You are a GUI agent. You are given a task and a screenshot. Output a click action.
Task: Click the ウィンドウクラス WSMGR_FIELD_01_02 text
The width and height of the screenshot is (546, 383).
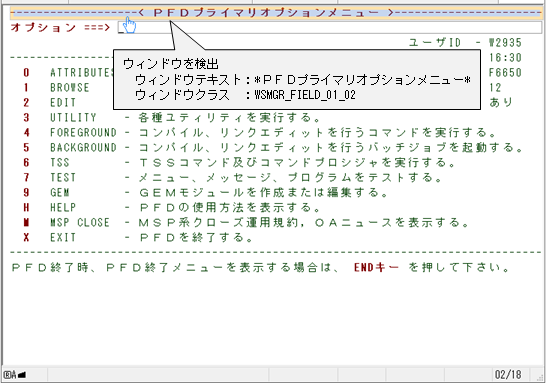click(245, 95)
